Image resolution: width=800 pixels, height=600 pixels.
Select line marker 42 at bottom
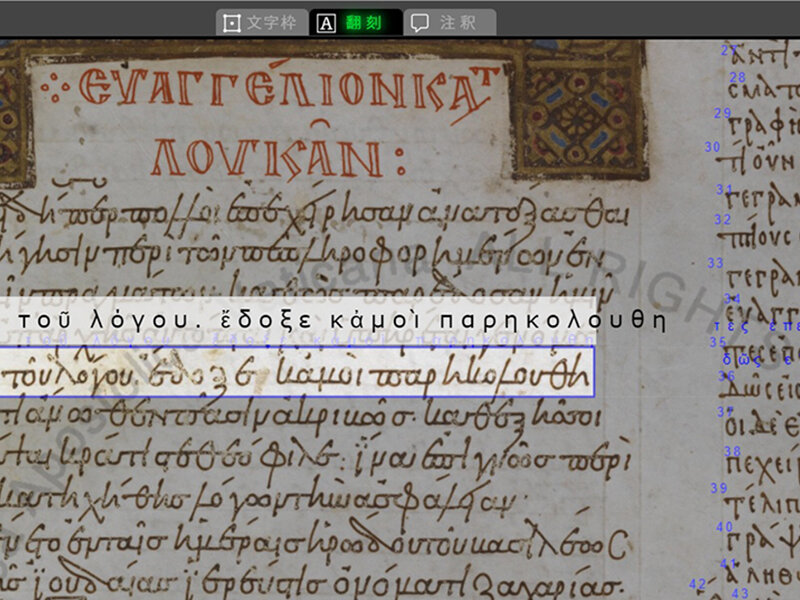pos(698,584)
